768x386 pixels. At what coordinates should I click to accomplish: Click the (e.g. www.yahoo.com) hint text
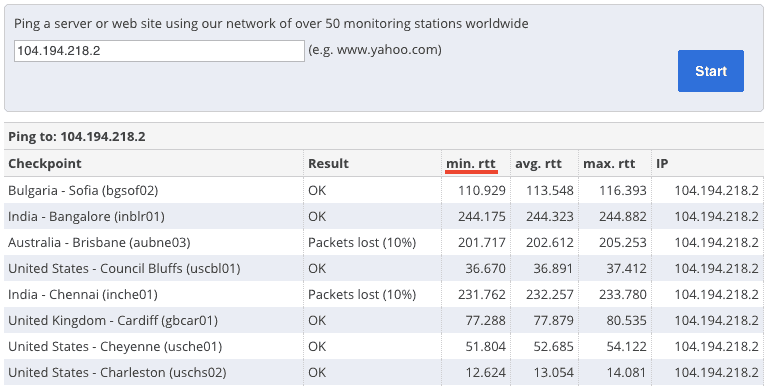click(375, 49)
